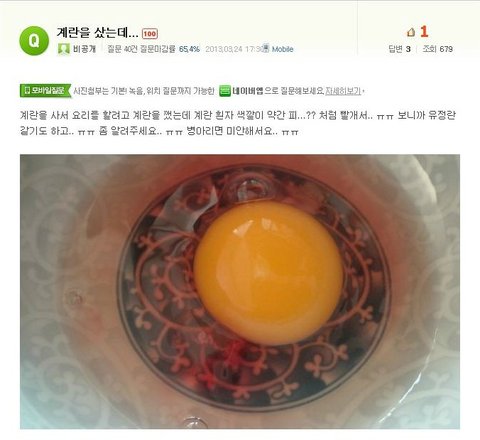Click the Mobile label link
This screenshot has width=480, height=440.
point(282,49)
